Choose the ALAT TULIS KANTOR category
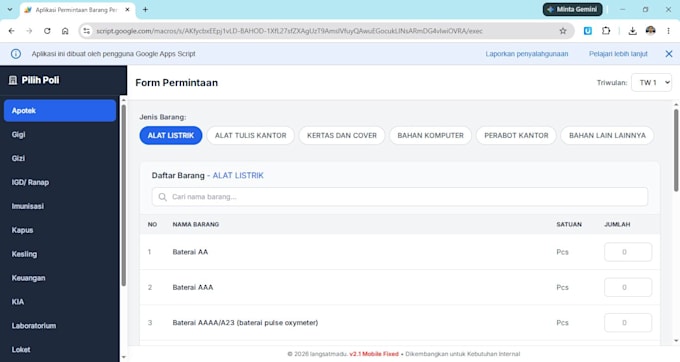The image size is (680, 362). tap(251, 135)
